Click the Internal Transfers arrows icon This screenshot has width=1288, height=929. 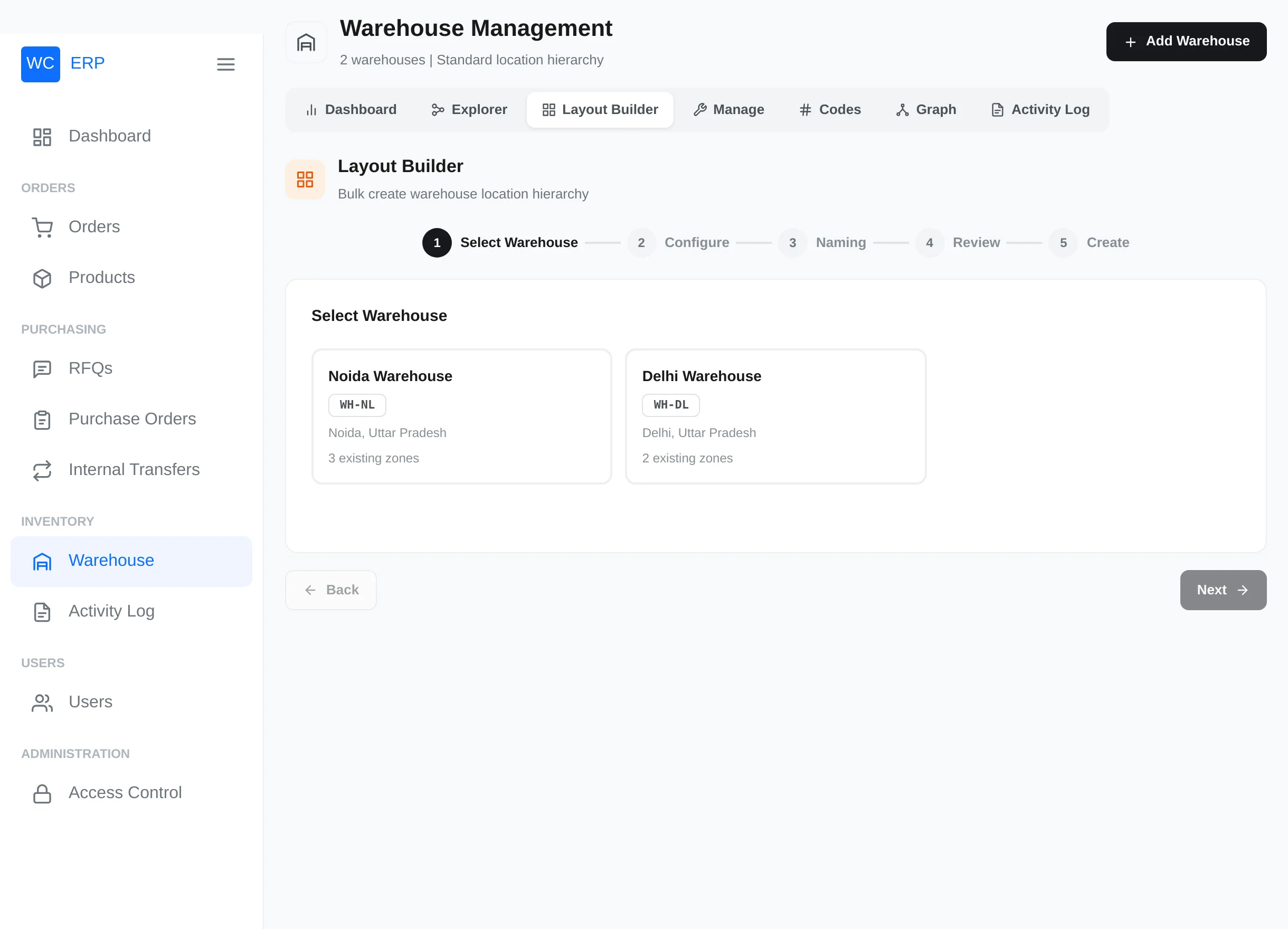pyautogui.click(x=42, y=470)
